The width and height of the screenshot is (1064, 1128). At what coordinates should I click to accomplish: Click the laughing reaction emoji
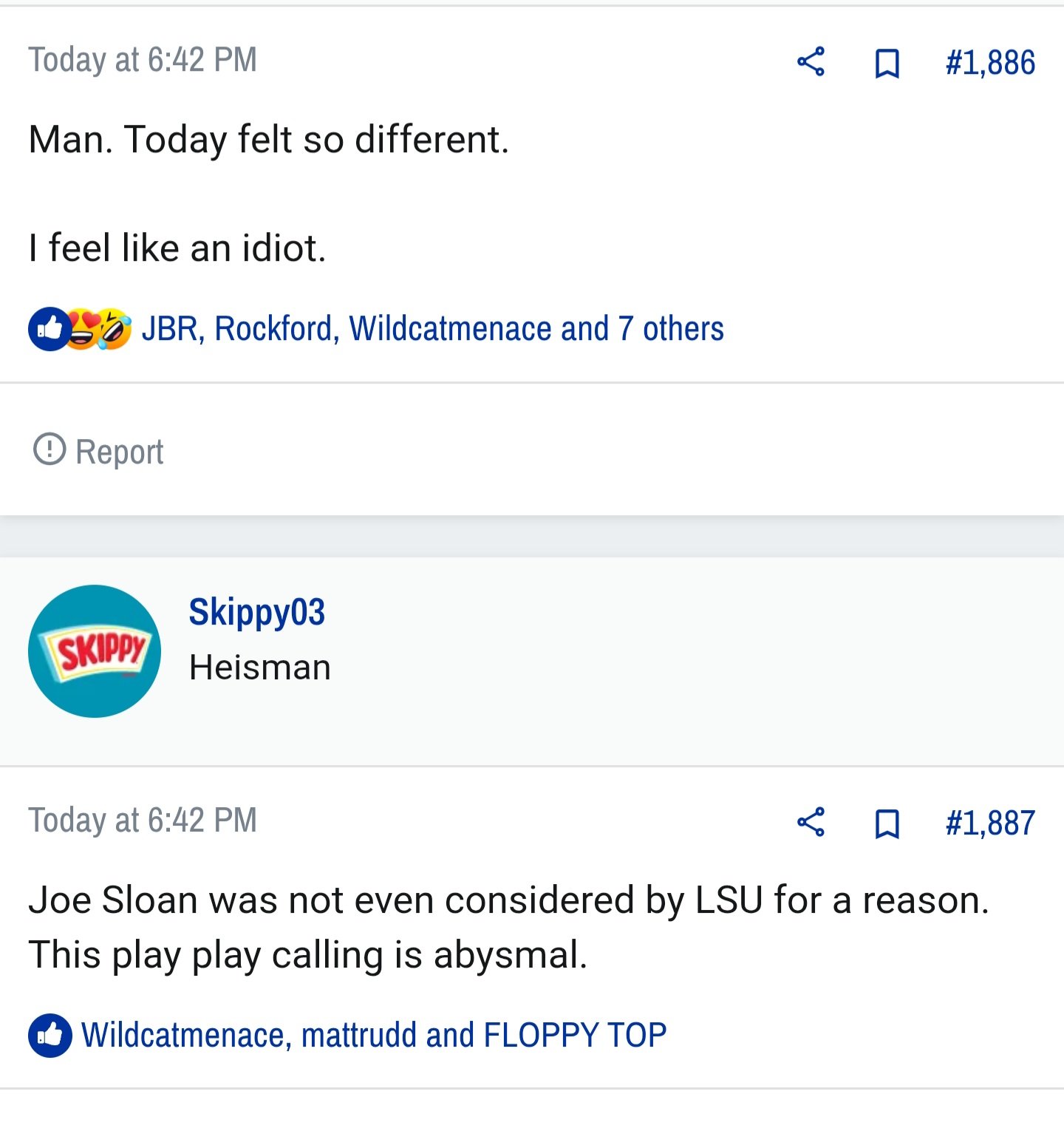point(113,329)
